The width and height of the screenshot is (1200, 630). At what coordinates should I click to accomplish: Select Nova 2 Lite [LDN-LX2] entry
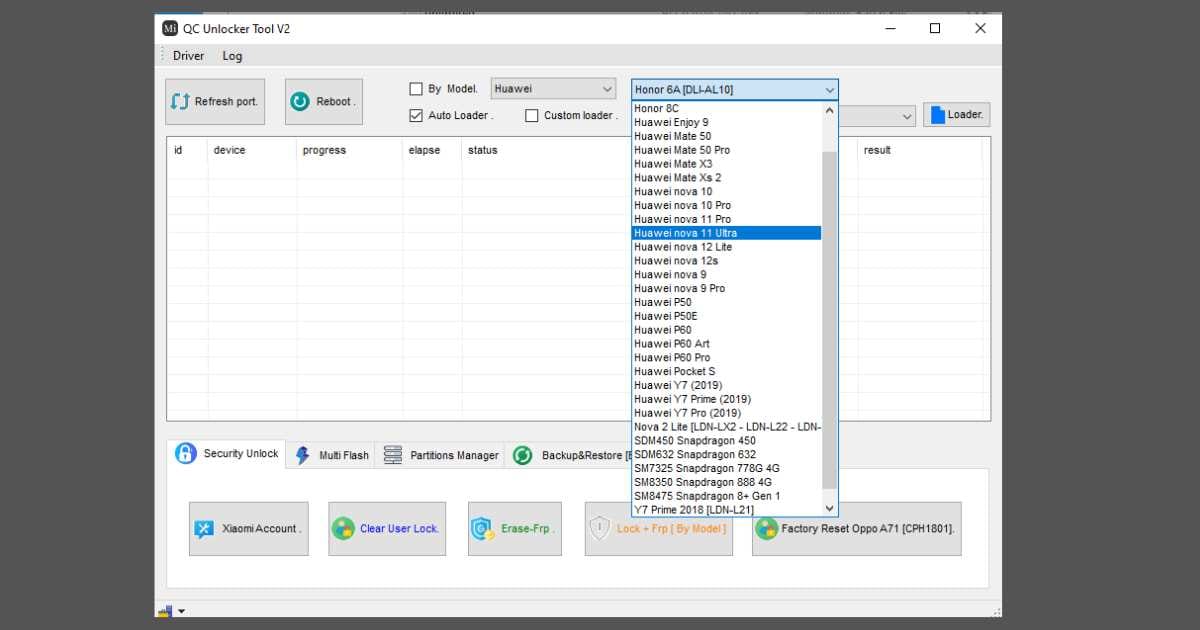(x=726, y=427)
